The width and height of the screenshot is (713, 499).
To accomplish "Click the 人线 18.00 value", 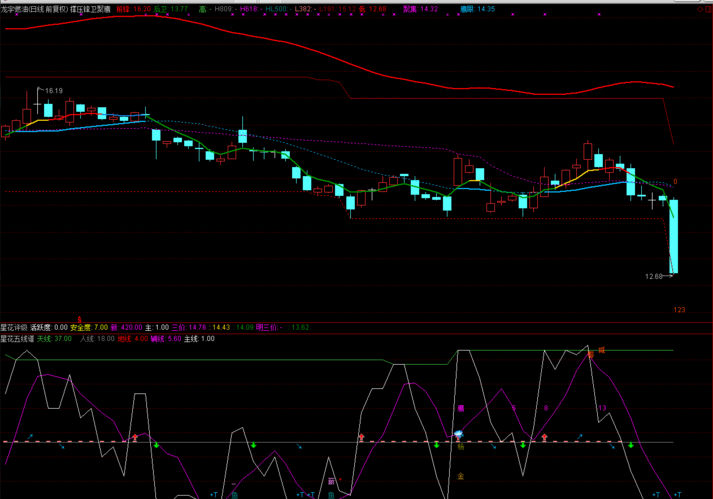I will click(x=97, y=339).
